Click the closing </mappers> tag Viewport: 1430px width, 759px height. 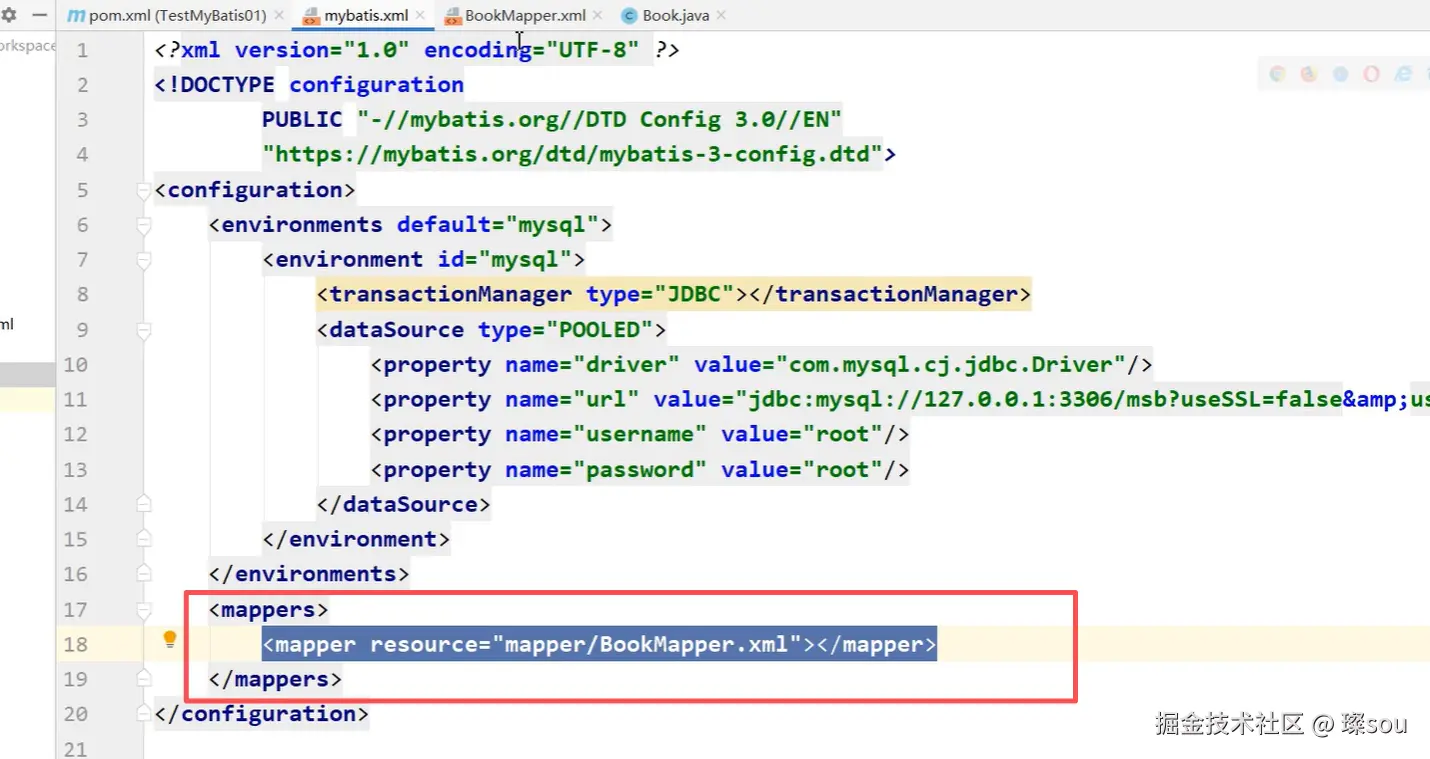click(x=275, y=679)
